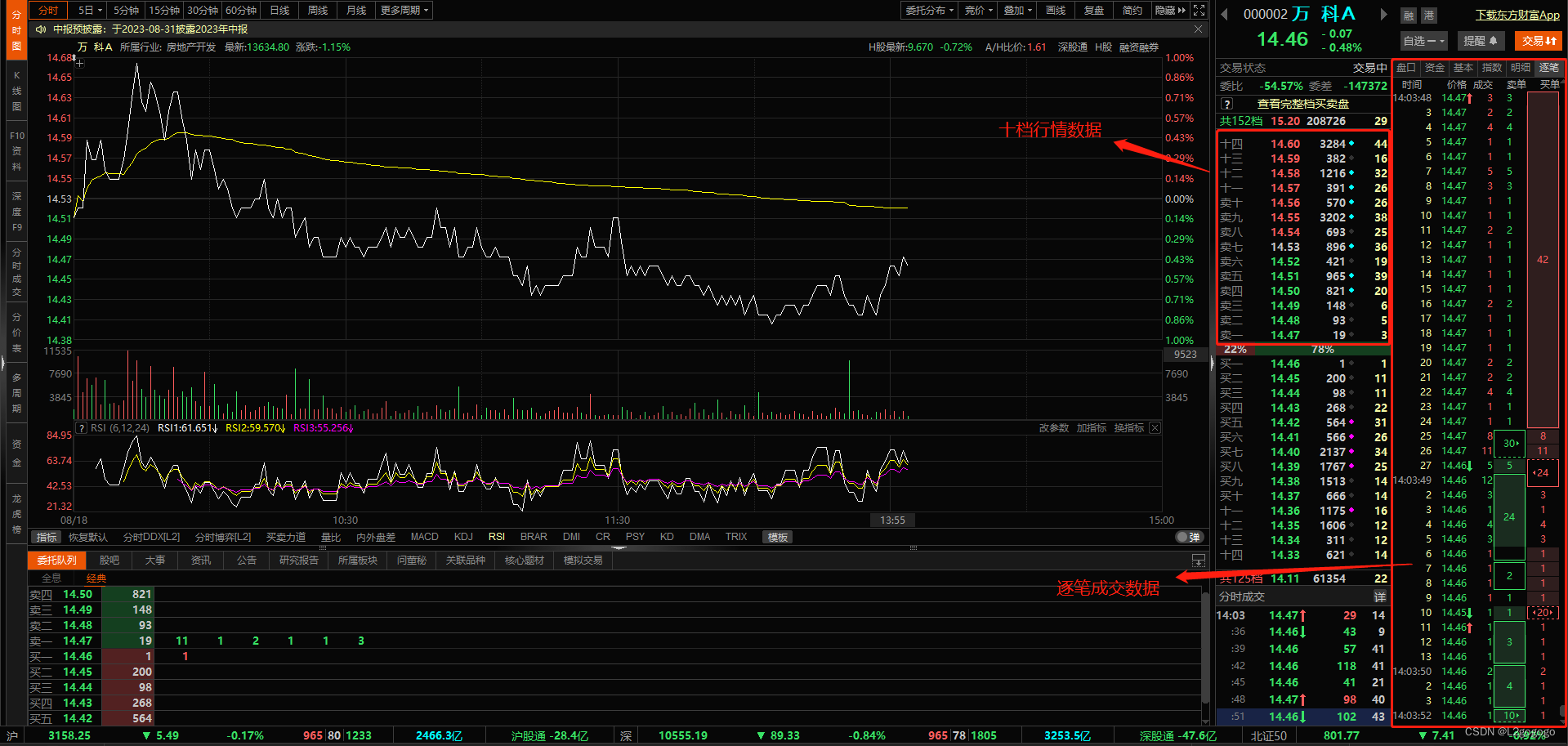Select the MACD indicator
This screenshot has width=1568, height=746.
pyautogui.click(x=424, y=537)
